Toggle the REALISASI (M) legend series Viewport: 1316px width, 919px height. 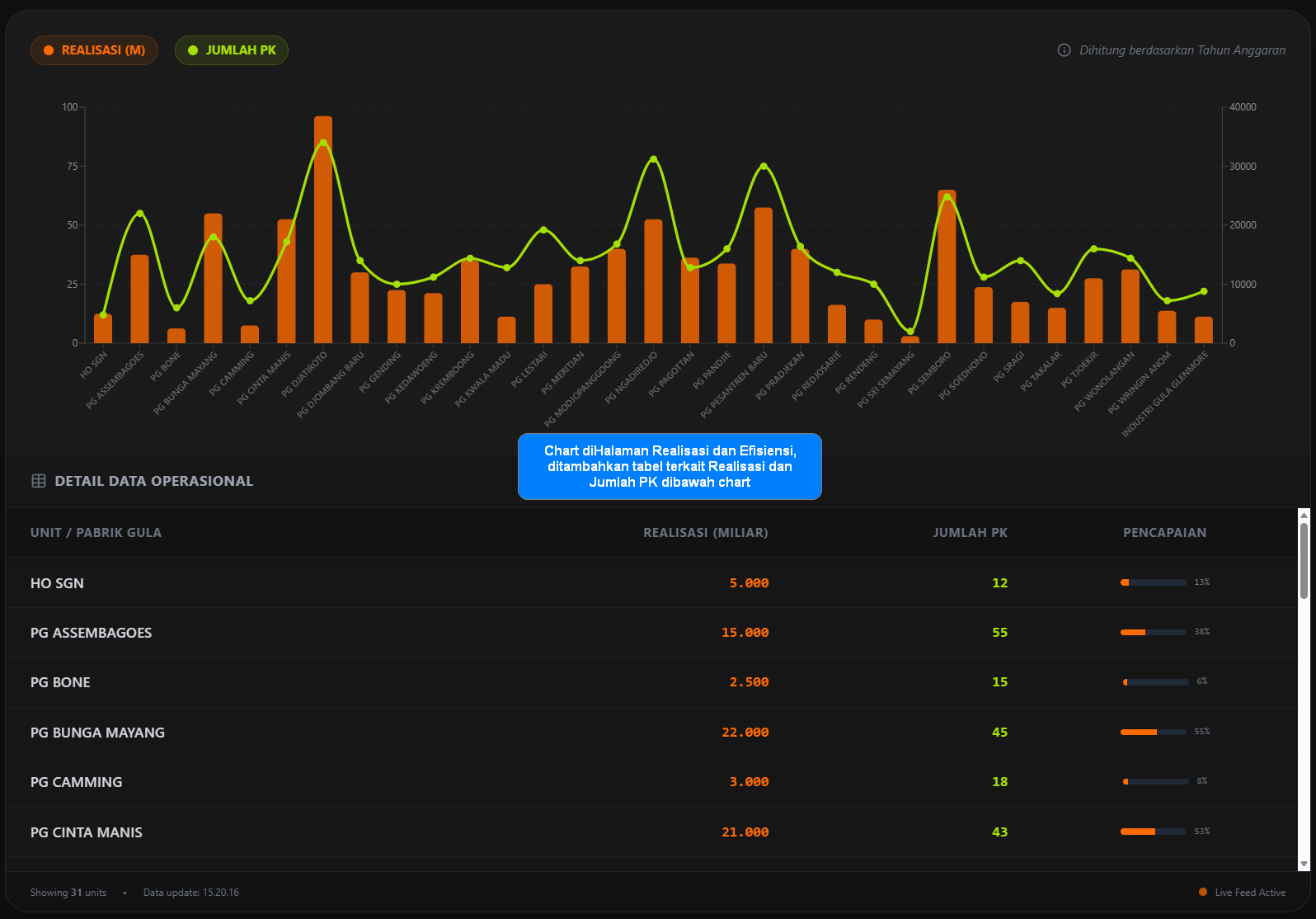[x=94, y=50]
